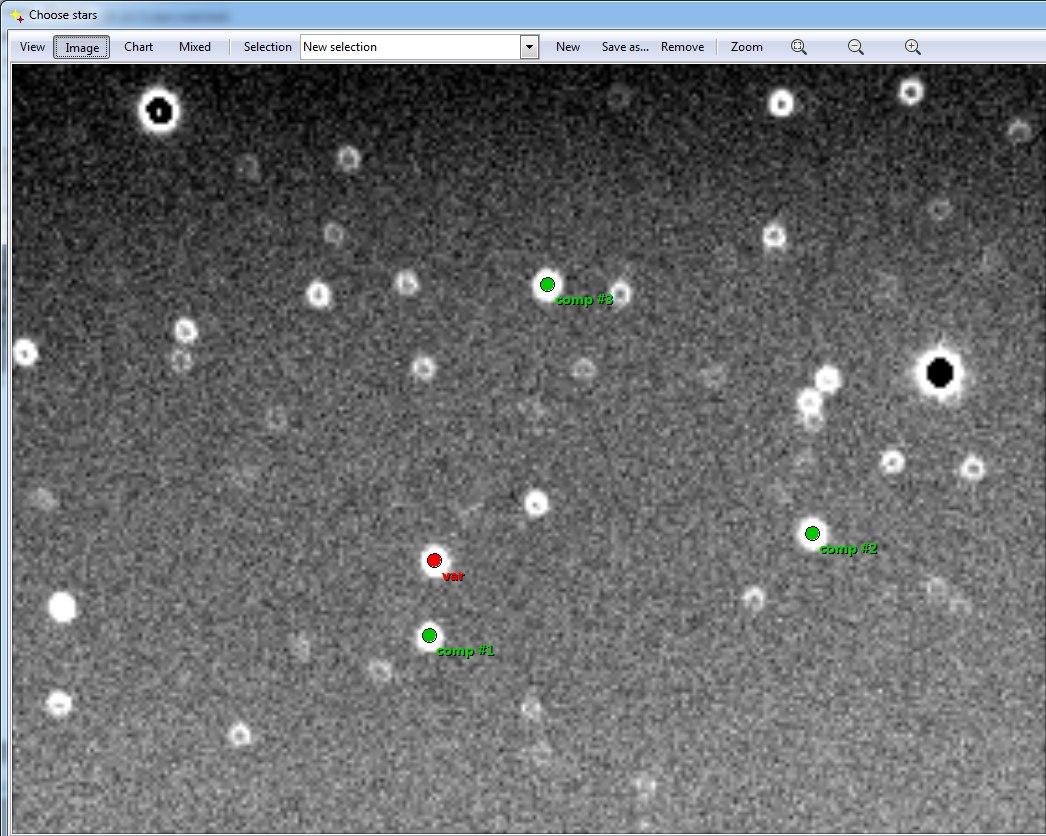Click the green comp #3 star marker
The width and height of the screenshot is (1046, 836).
point(547,285)
